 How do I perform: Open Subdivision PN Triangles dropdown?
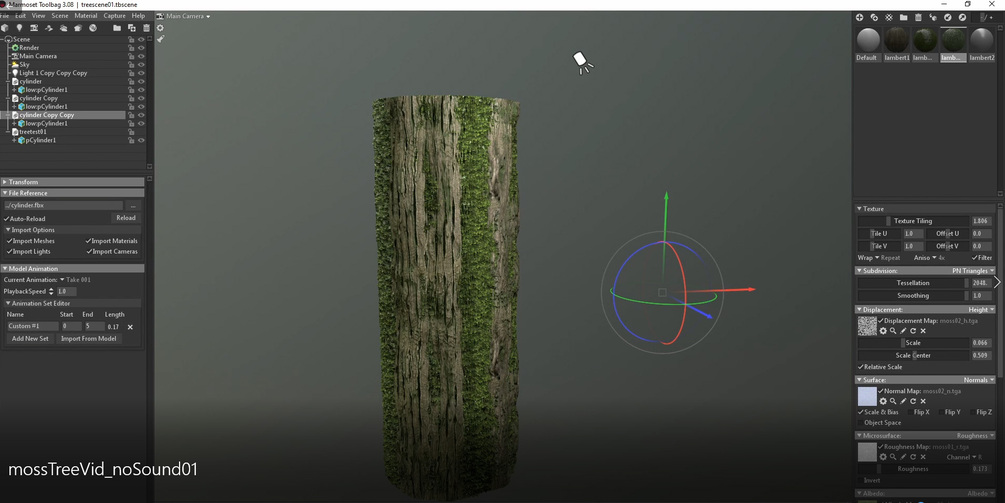[x=973, y=271]
